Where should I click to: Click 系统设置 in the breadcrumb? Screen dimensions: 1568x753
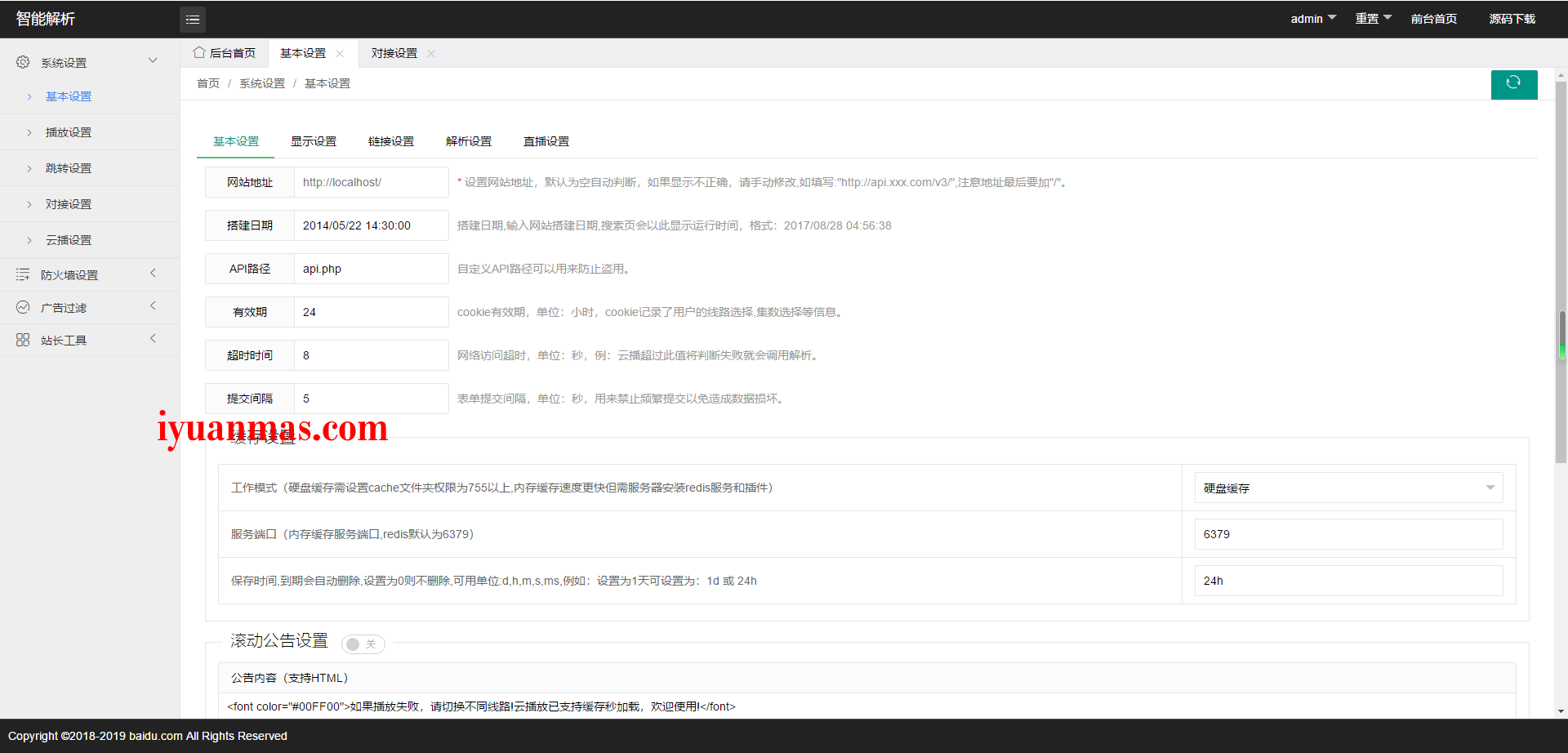[262, 83]
